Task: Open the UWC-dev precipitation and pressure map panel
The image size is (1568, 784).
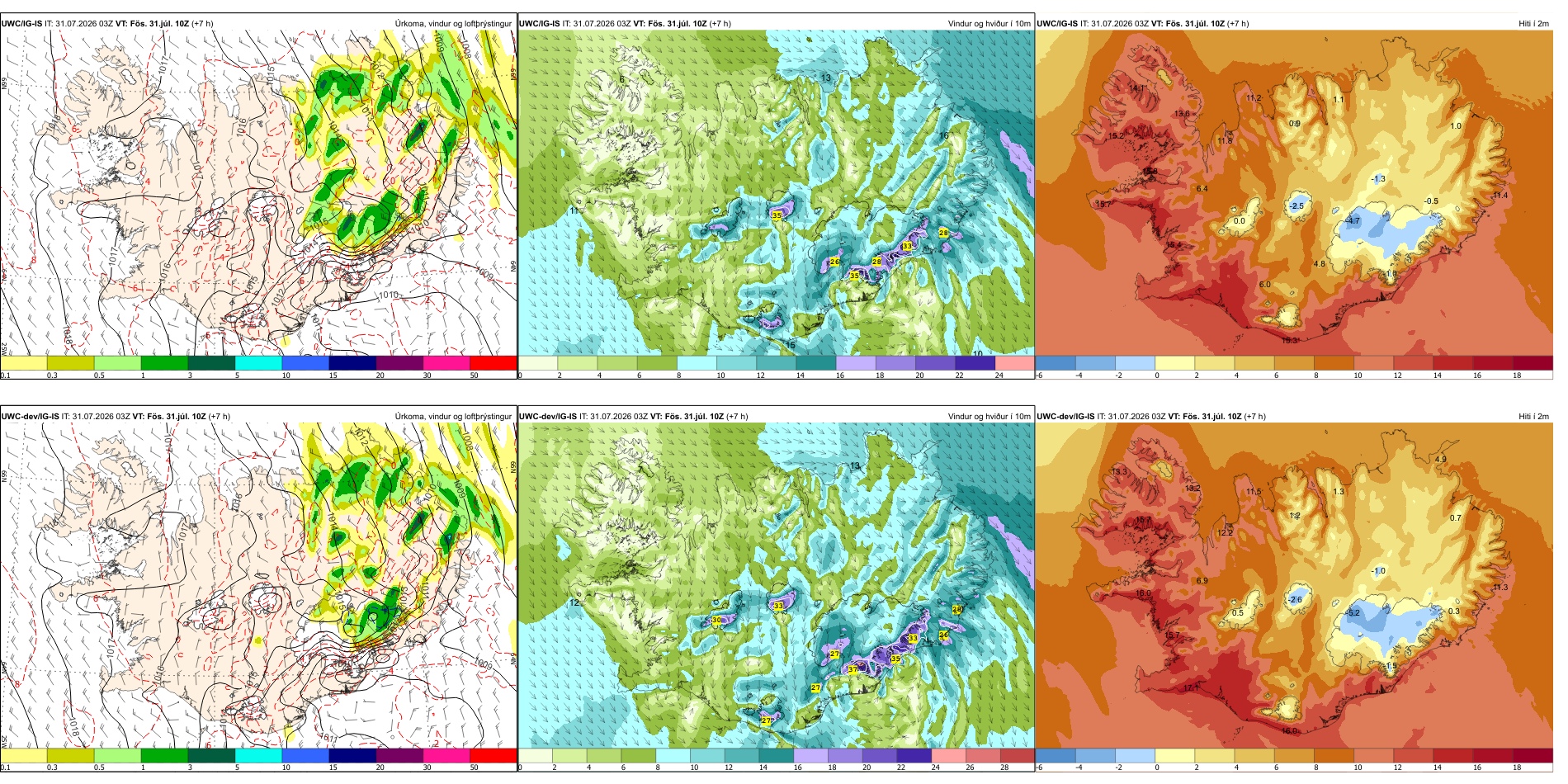Action: click(x=258, y=586)
